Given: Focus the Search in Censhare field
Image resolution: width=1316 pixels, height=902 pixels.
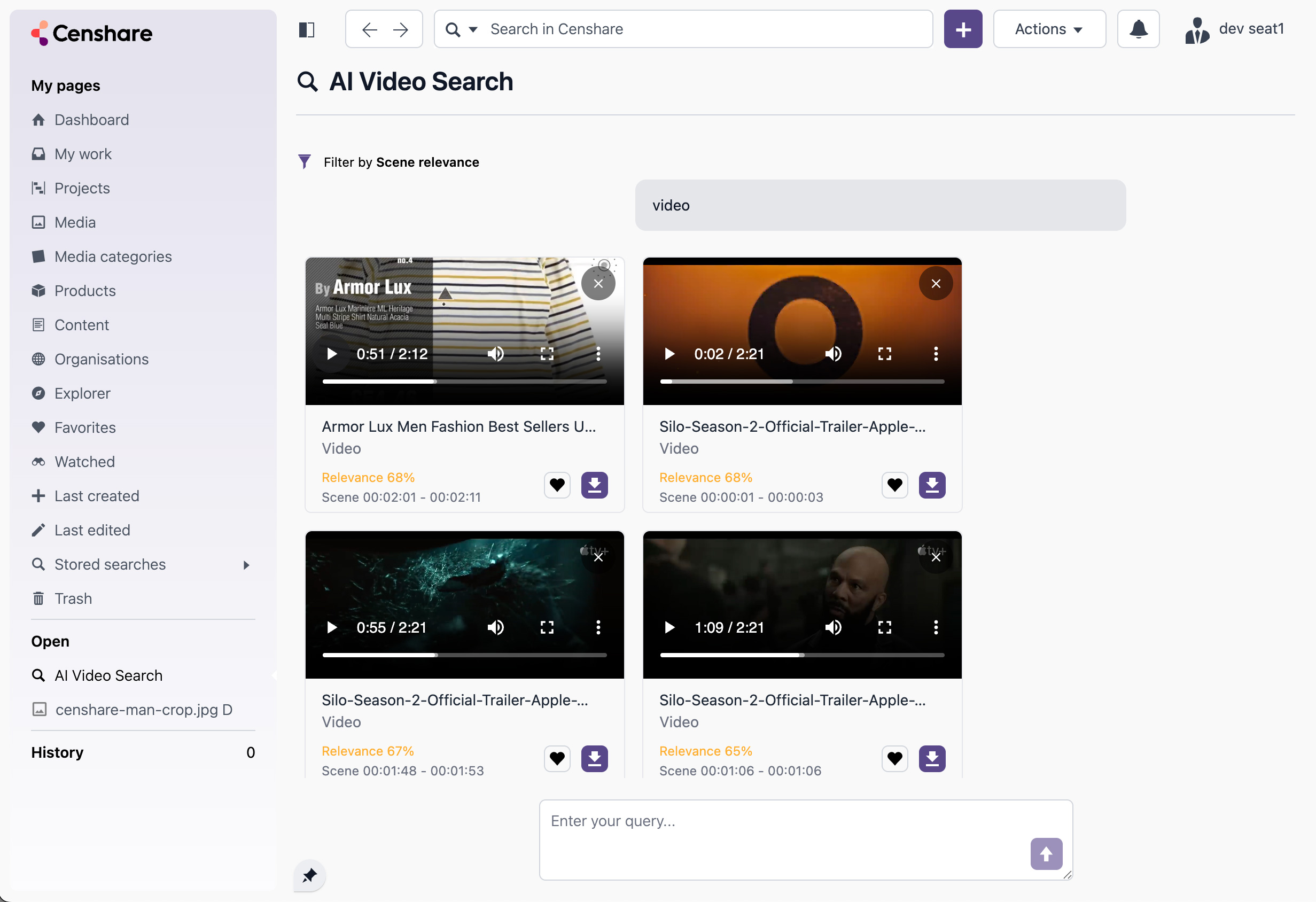Looking at the screenshot, I should point(683,29).
